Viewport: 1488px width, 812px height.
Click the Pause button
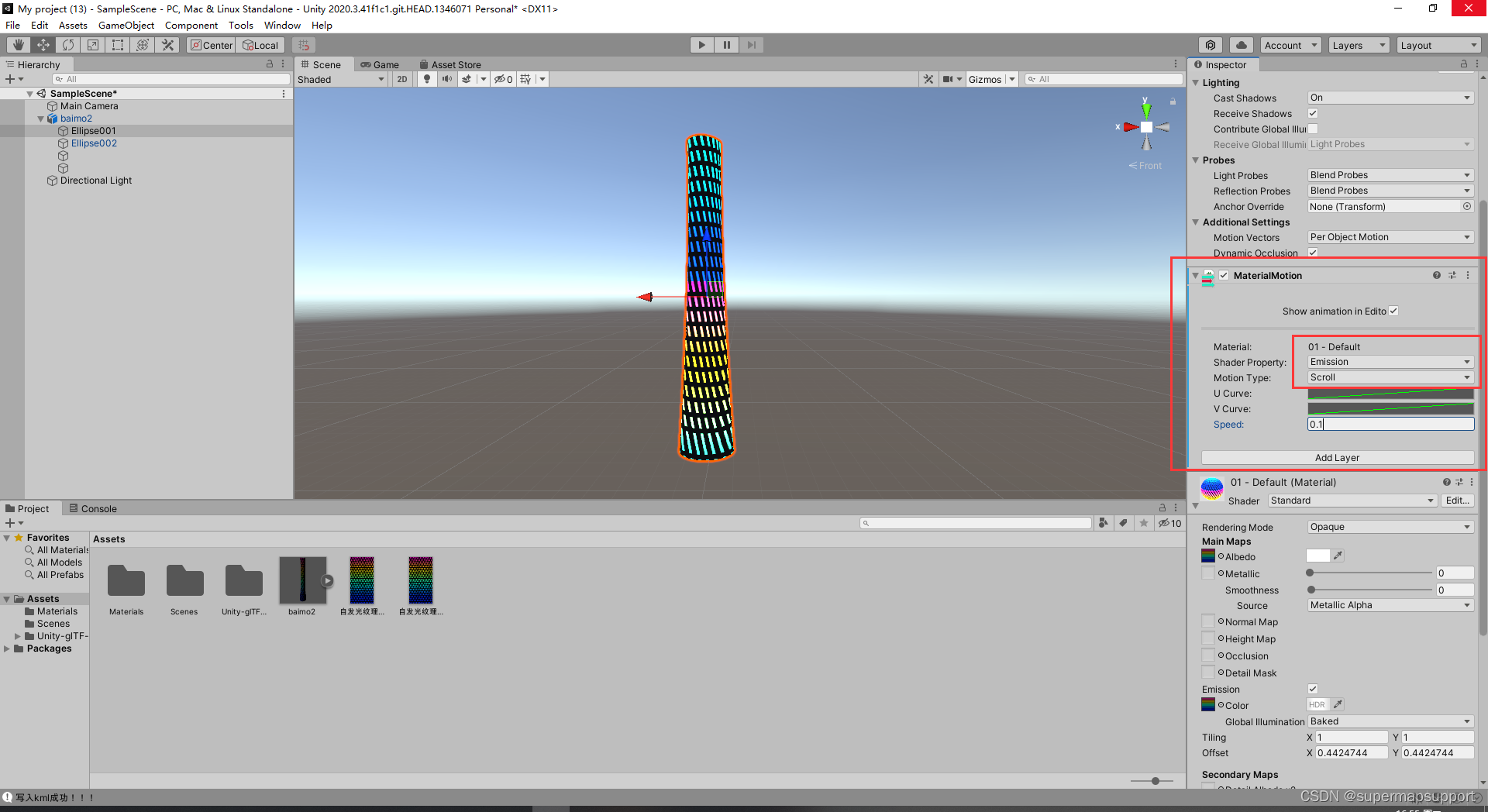pyautogui.click(x=726, y=45)
